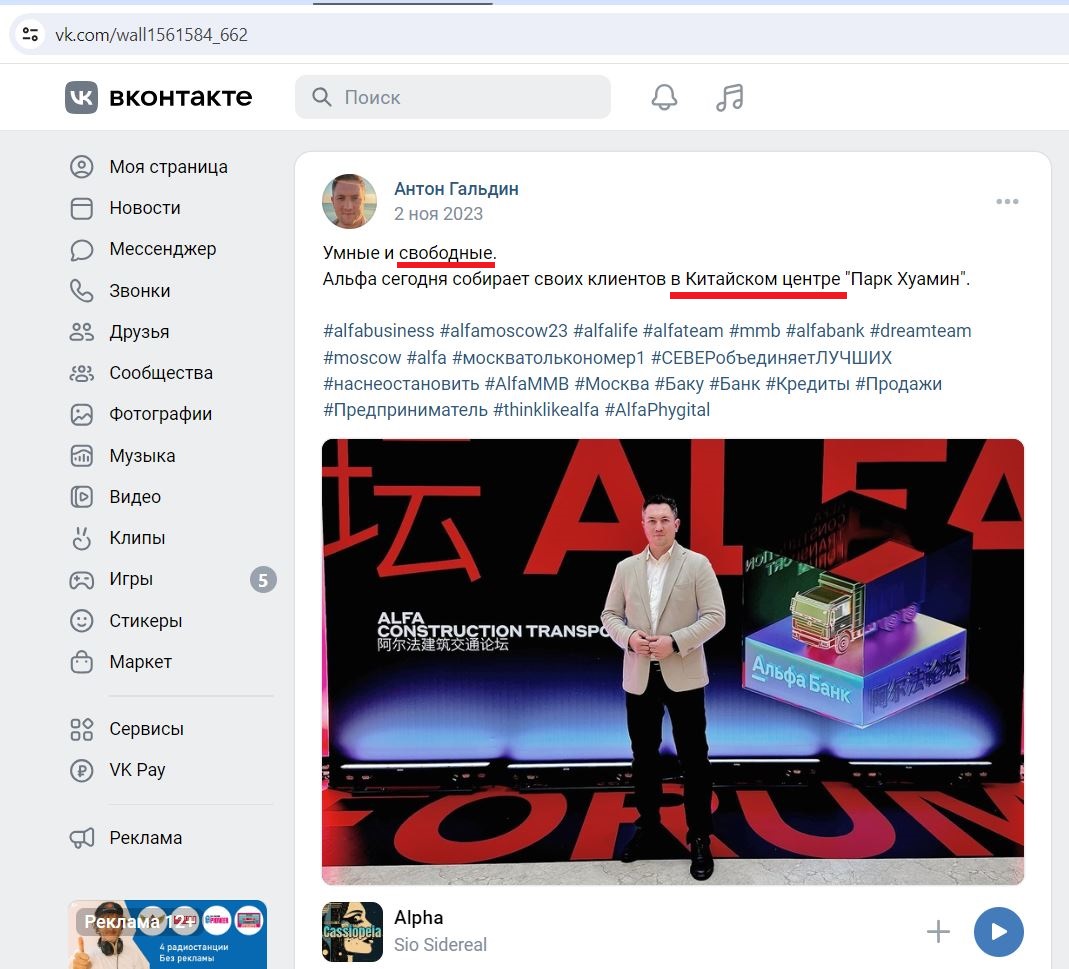Click the Видео play icon in sidebar

(82, 496)
